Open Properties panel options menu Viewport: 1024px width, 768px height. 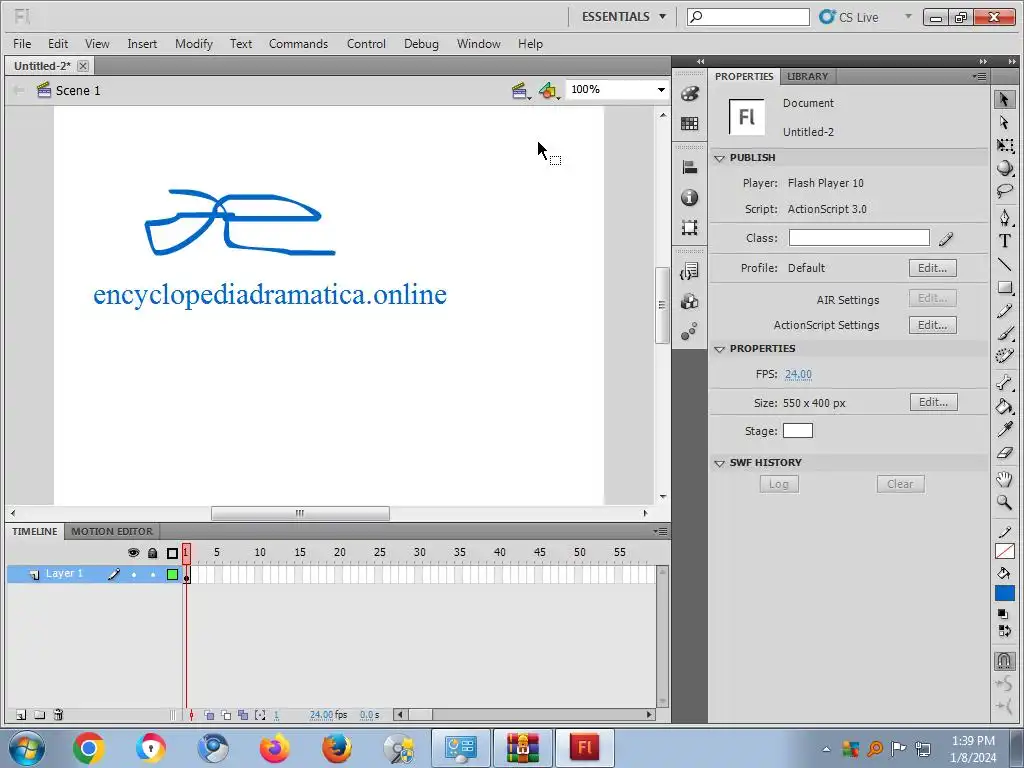pos(979,76)
